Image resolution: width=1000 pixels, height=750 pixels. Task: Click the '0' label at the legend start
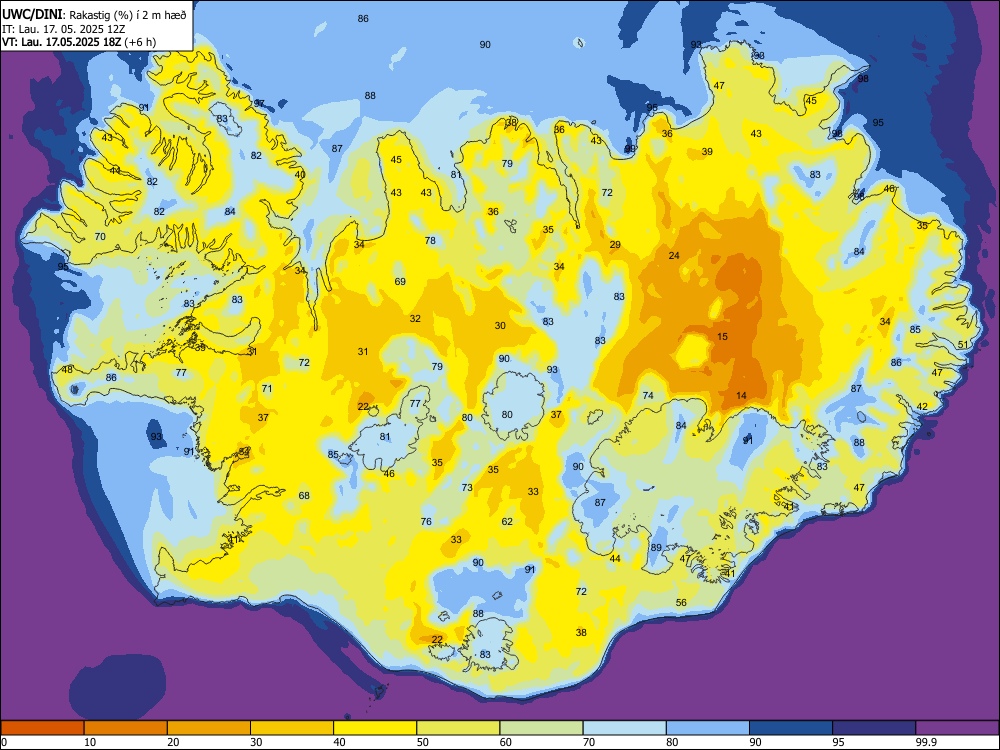click(x=4, y=742)
